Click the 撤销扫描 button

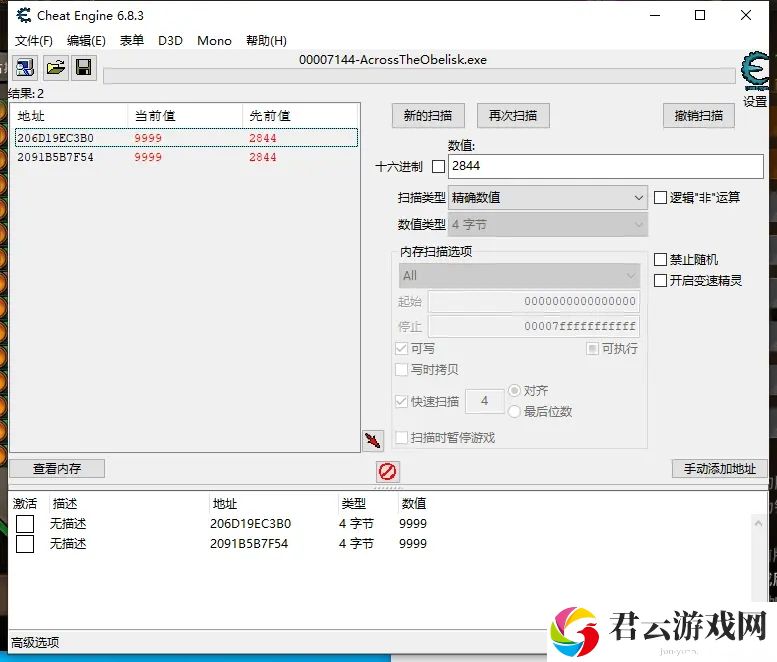click(699, 116)
